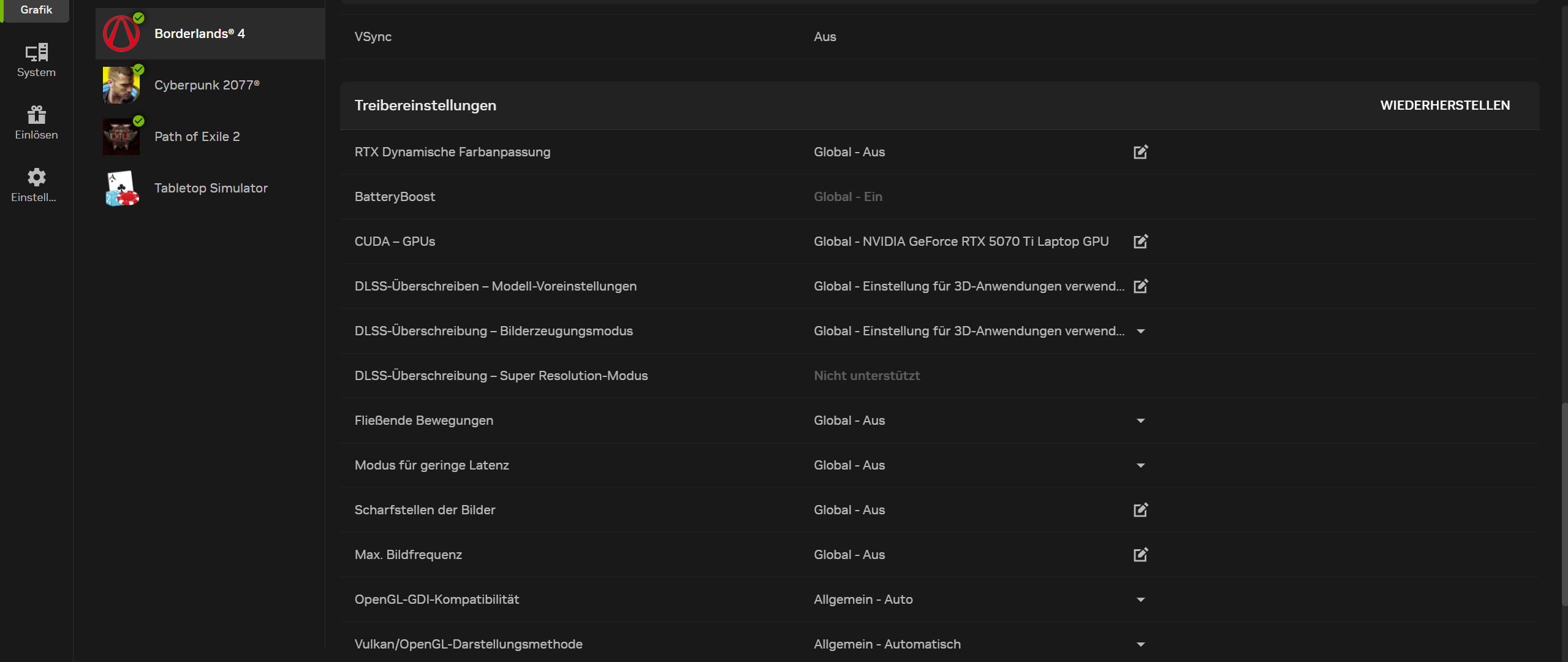
Task: Expand DLSS Bilderzeugungsmodus dropdown
Action: (x=1140, y=332)
